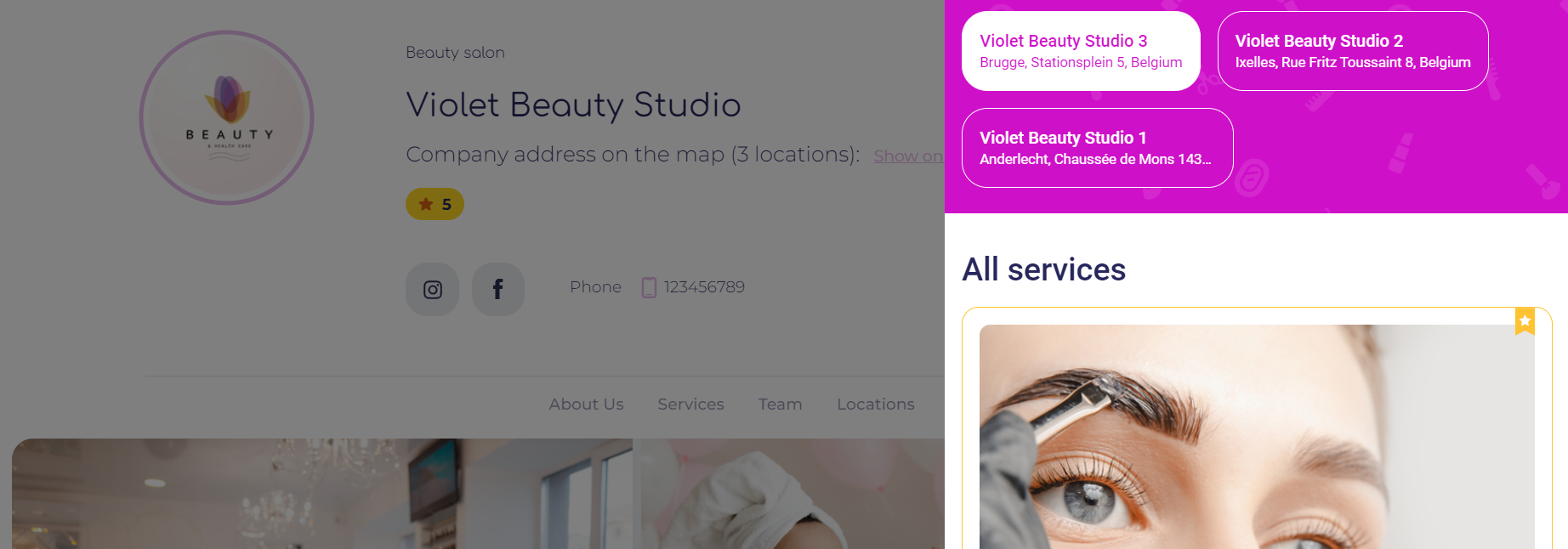The height and width of the screenshot is (549, 1568).
Task: Go to the Services tab
Action: (690, 405)
